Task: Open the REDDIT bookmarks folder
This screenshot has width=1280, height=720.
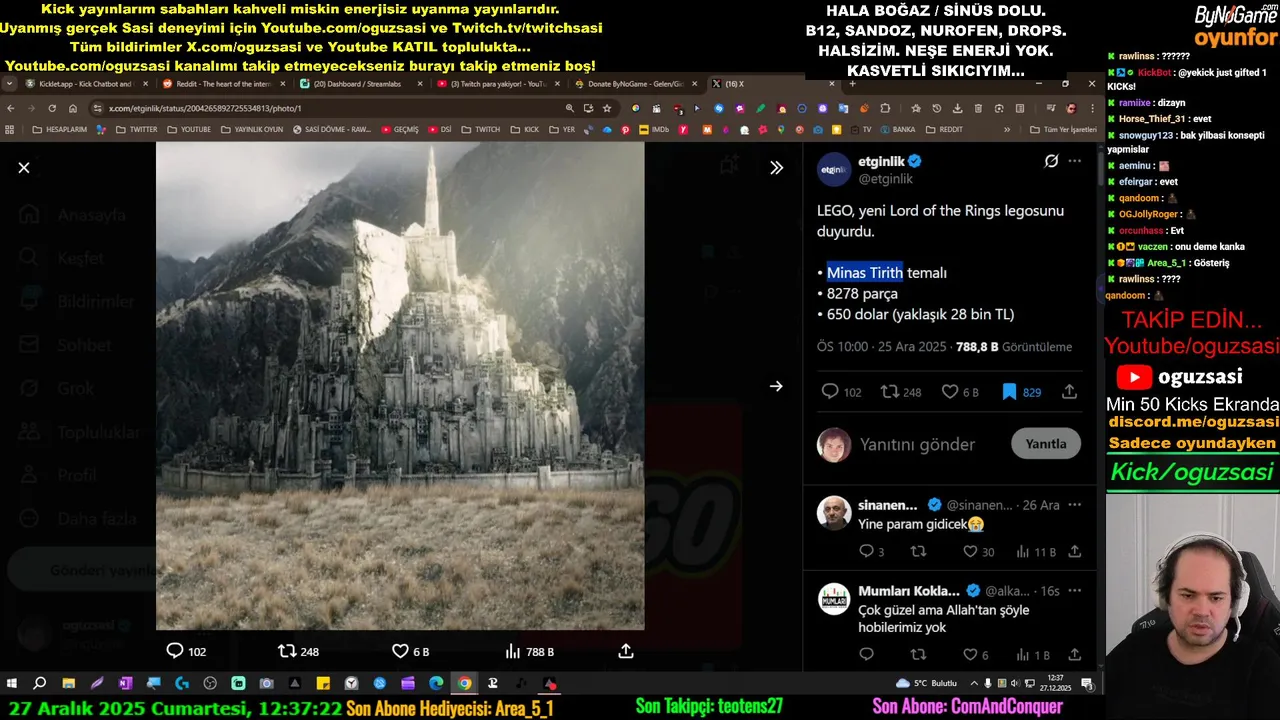Action: 944,130
